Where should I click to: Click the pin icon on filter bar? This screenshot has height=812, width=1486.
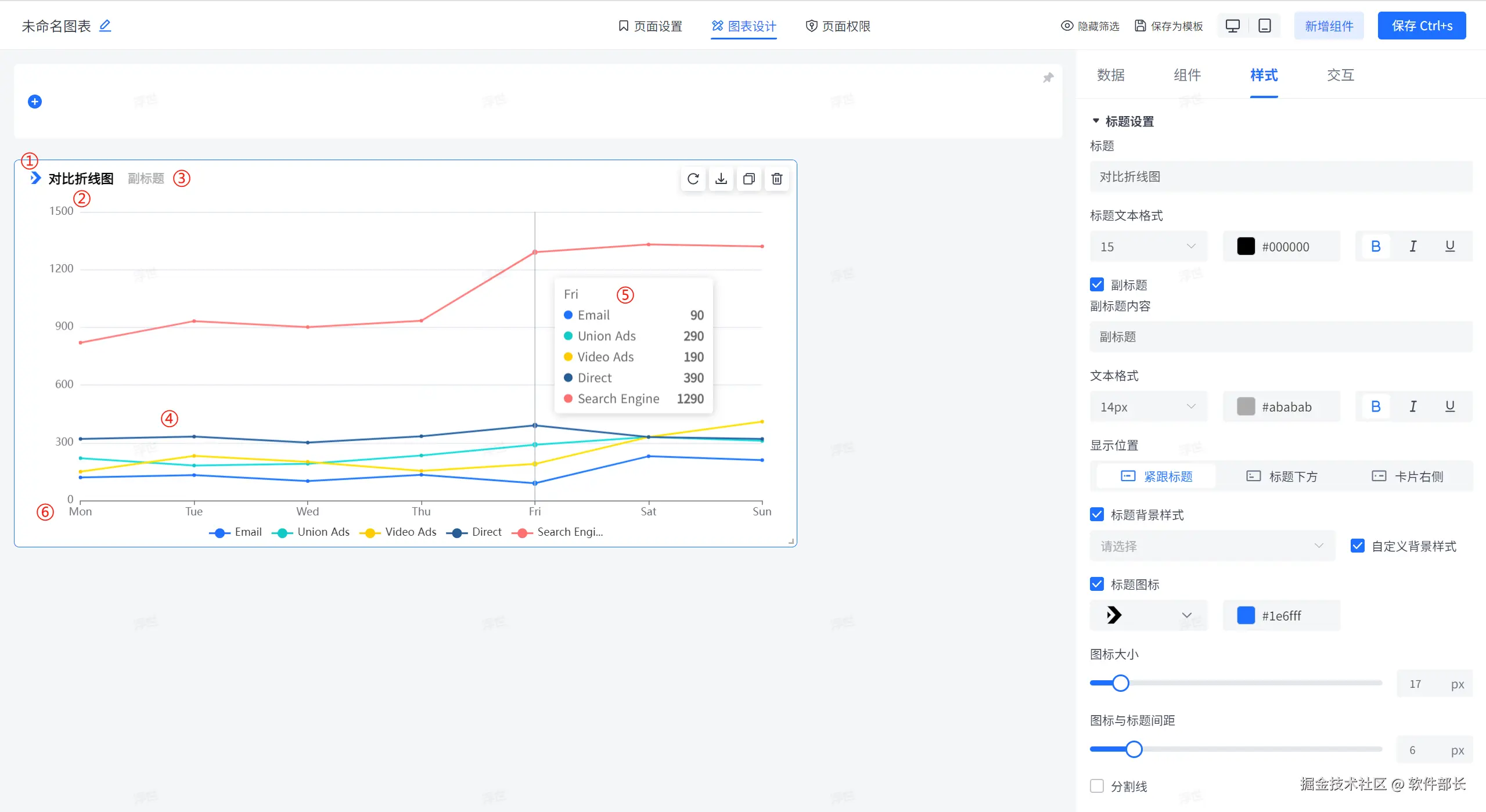tap(1048, 78)
